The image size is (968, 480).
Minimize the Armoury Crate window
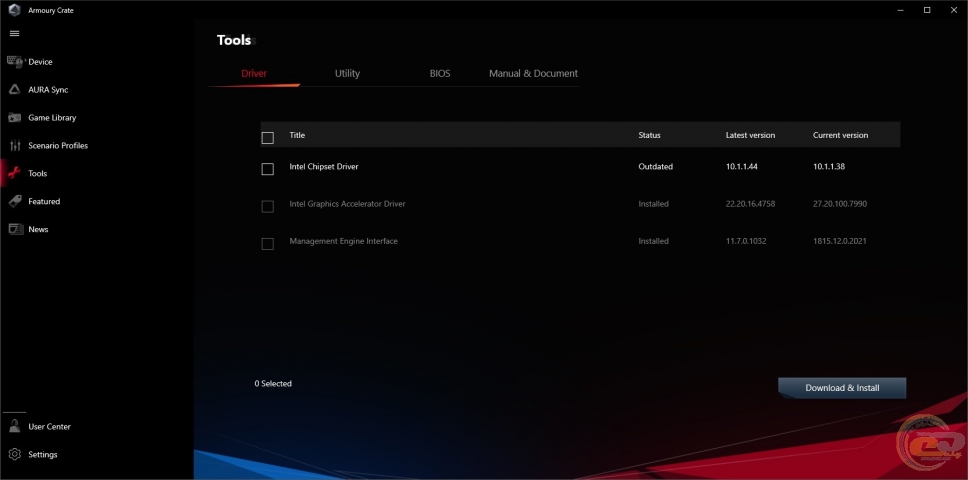tap(899, 10)
